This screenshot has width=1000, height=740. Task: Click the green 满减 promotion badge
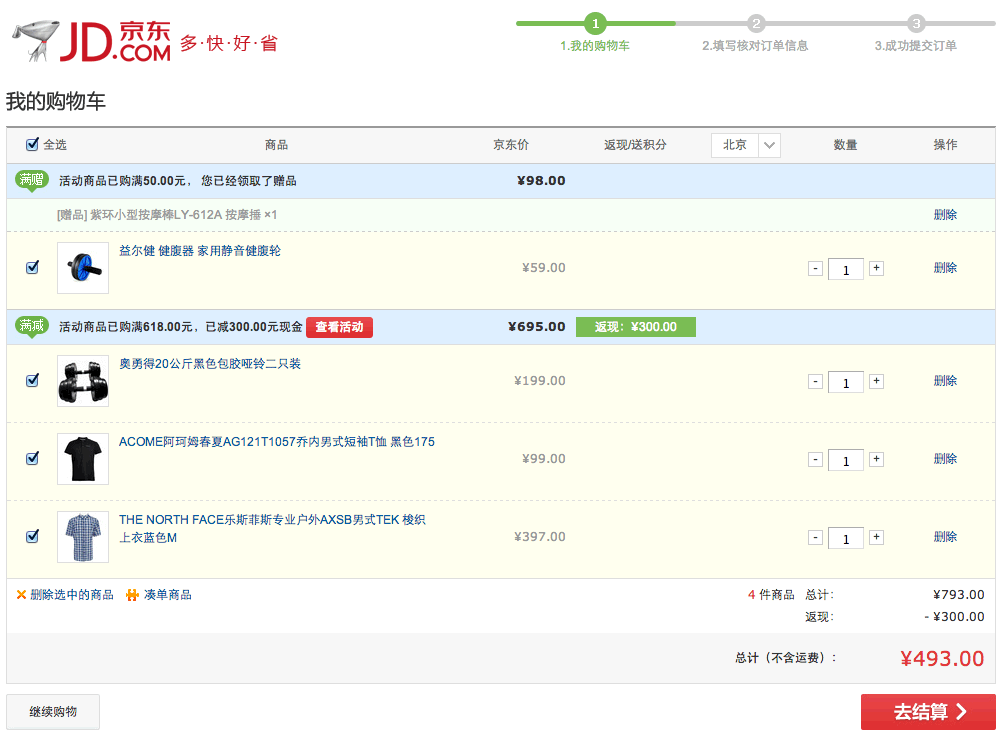click(x=32, y=326)
